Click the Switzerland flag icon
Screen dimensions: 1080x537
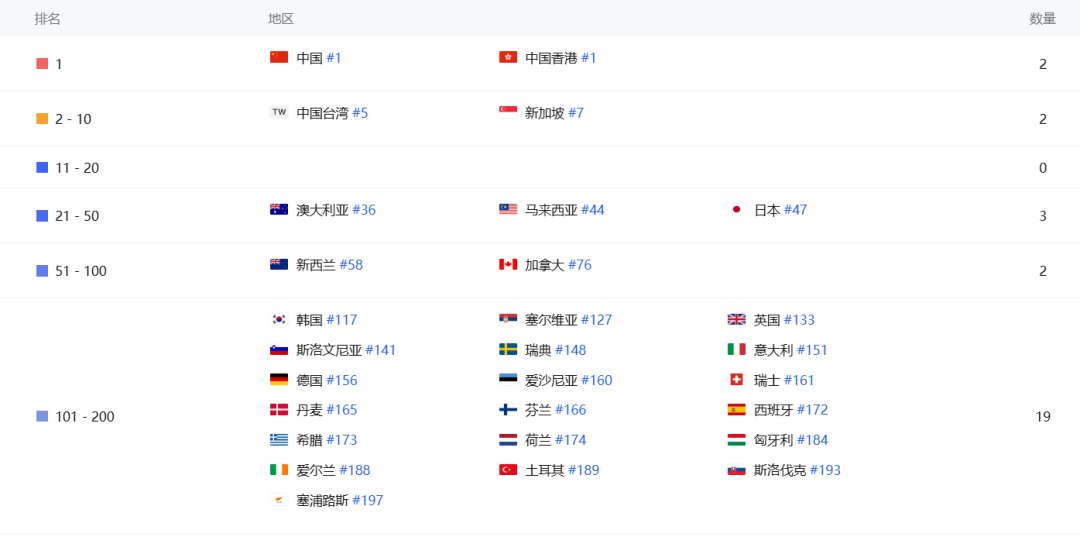tap(737, 380)
